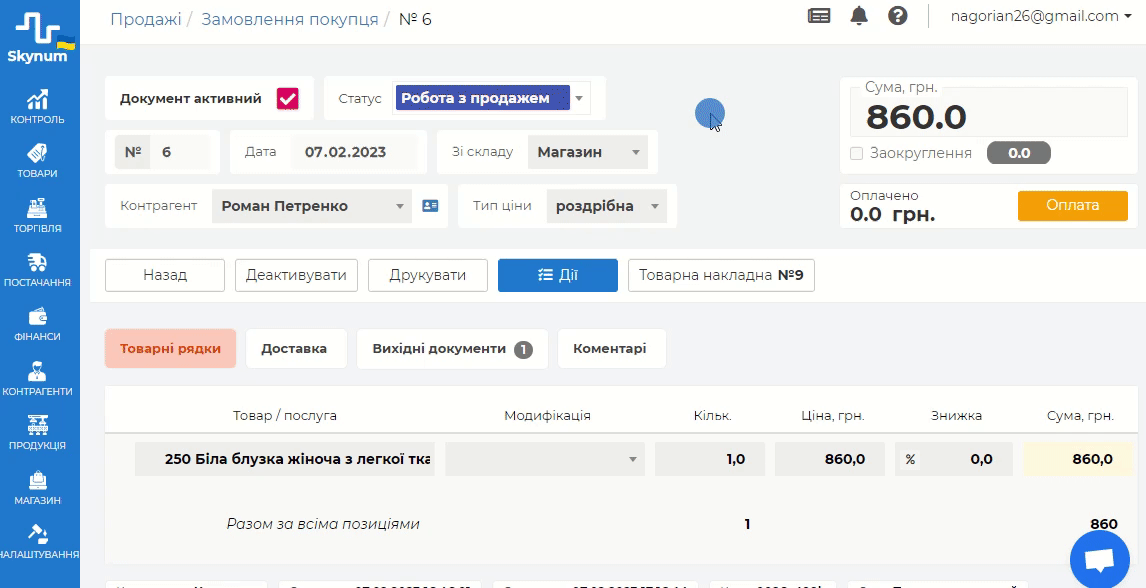Switch to the Доставка tab
Image resolution: width=1146 pixels, height=588 pixels.
tap(294, 349)
